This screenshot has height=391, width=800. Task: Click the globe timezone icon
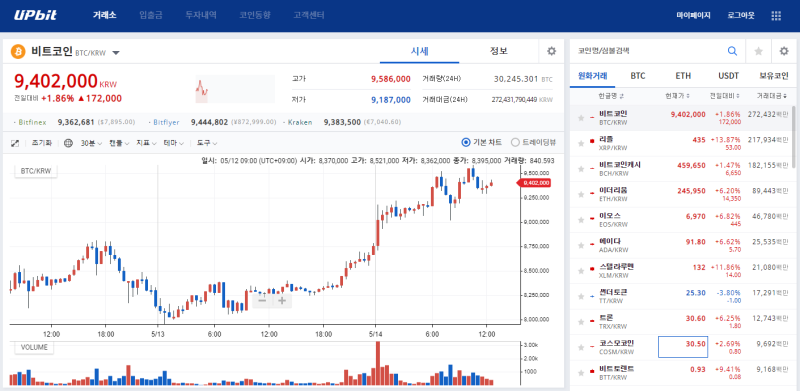coord(68,143)
